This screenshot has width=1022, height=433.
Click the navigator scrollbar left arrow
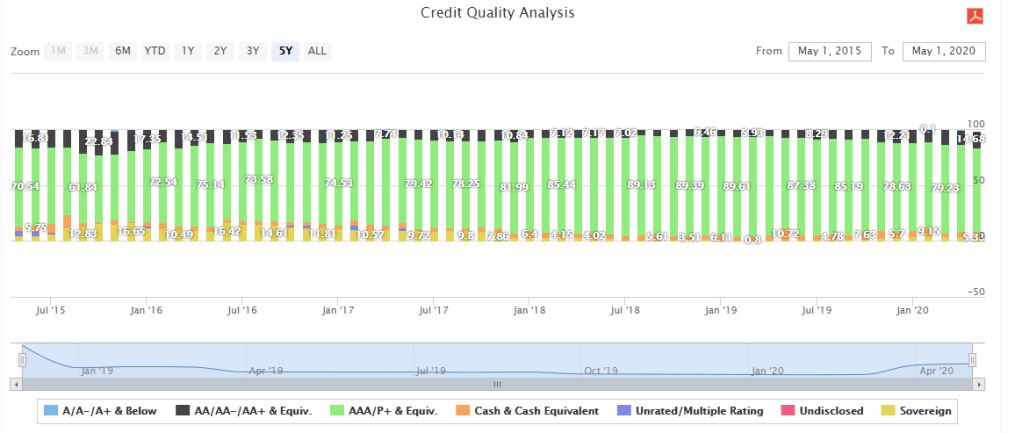point(14,383)
